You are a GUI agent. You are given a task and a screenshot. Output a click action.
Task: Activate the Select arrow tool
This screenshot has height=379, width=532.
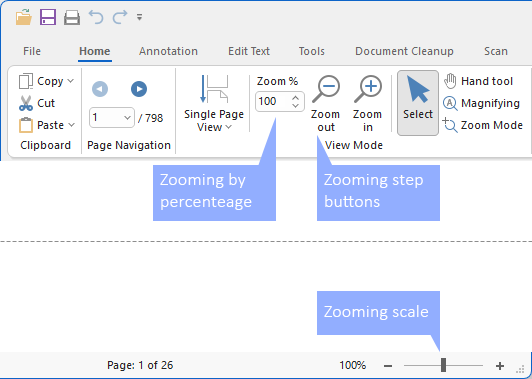pos(418,103)
